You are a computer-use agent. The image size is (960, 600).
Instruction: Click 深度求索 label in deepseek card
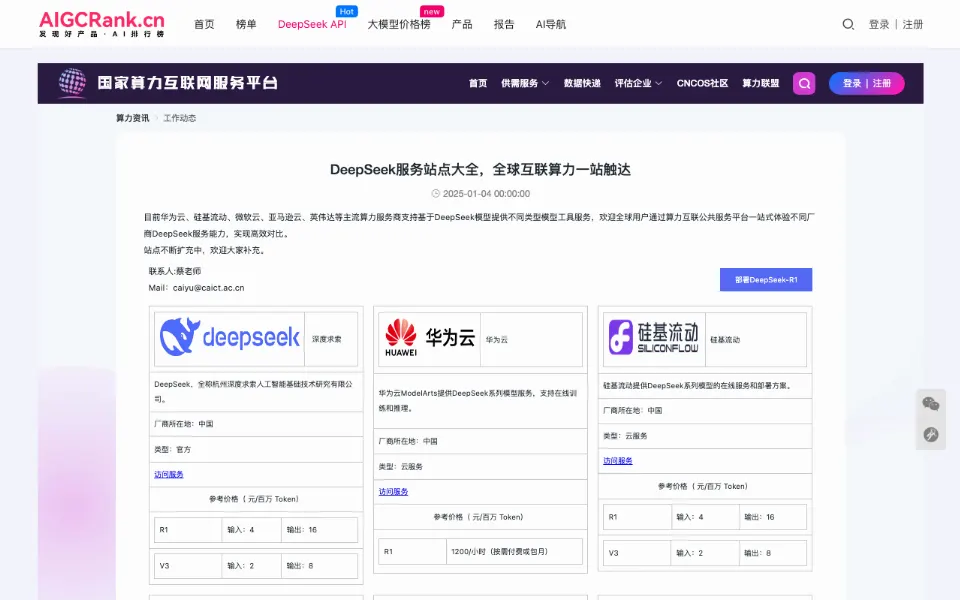pyautogui.click(x=327, y=339)
